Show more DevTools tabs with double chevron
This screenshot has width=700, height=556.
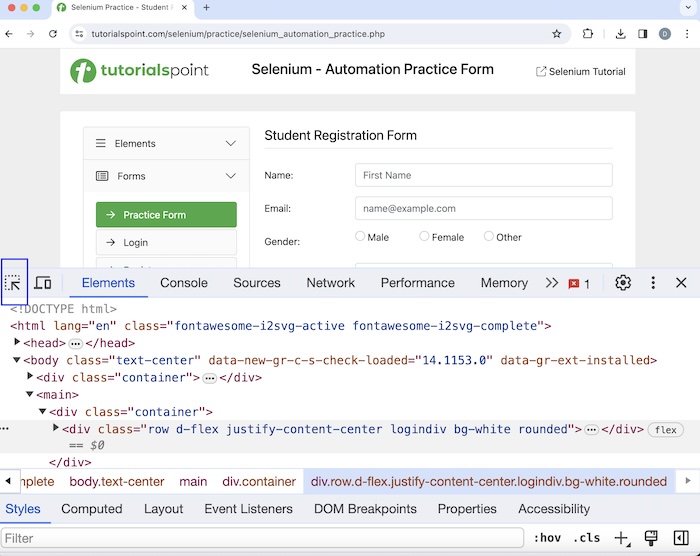(552, 283)
